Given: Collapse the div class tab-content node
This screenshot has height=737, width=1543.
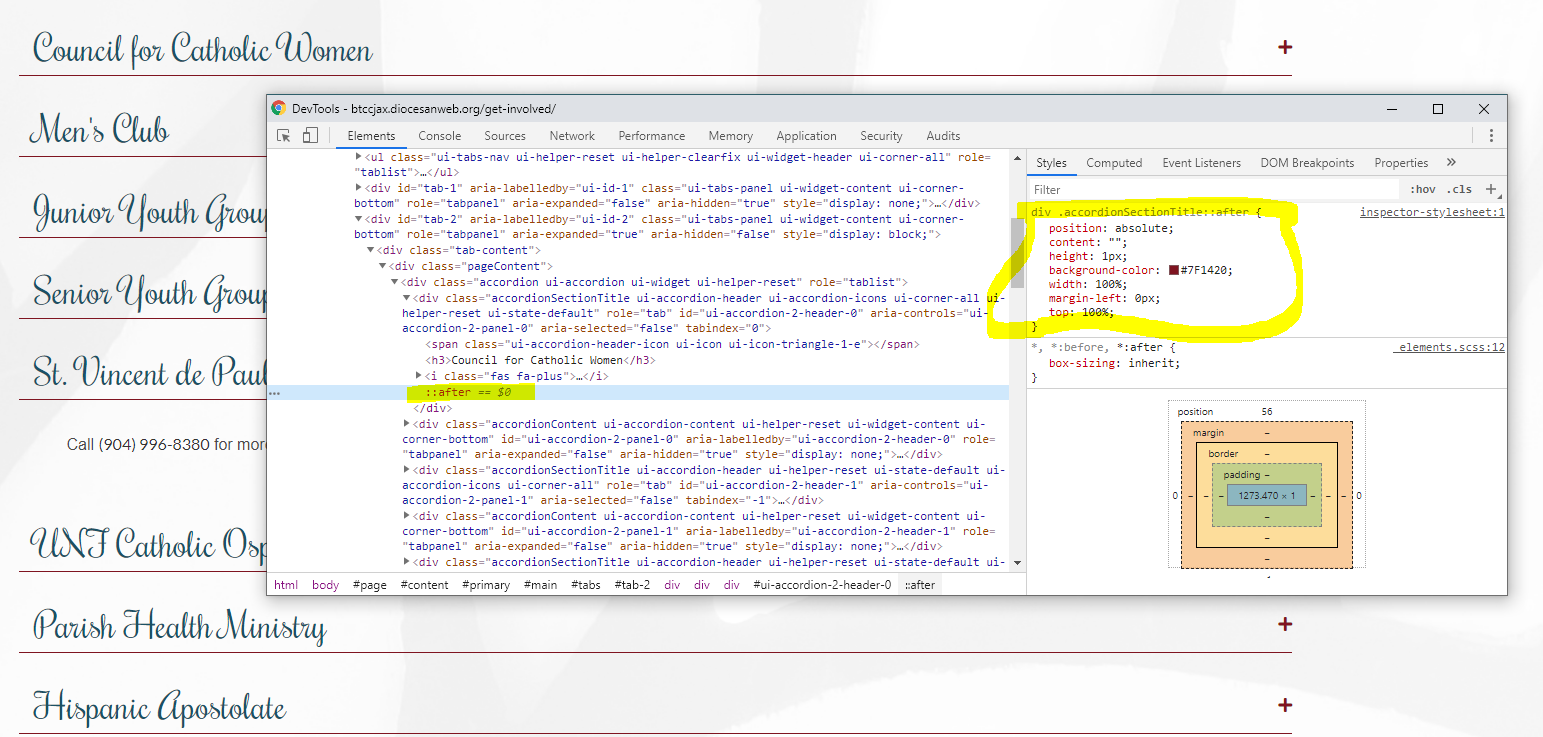Looking at the screenshot, I should [371, 250].
